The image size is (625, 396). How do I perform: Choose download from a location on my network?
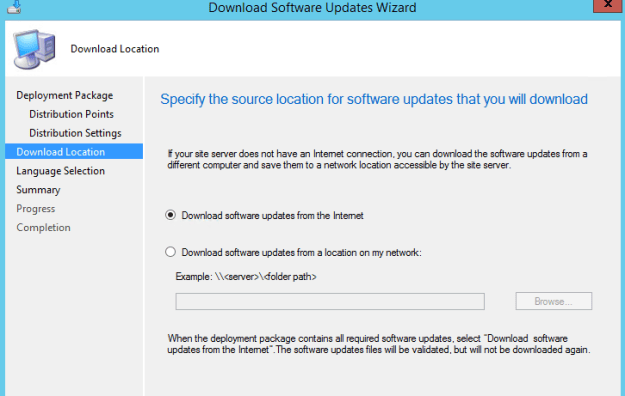coord(170,252)
